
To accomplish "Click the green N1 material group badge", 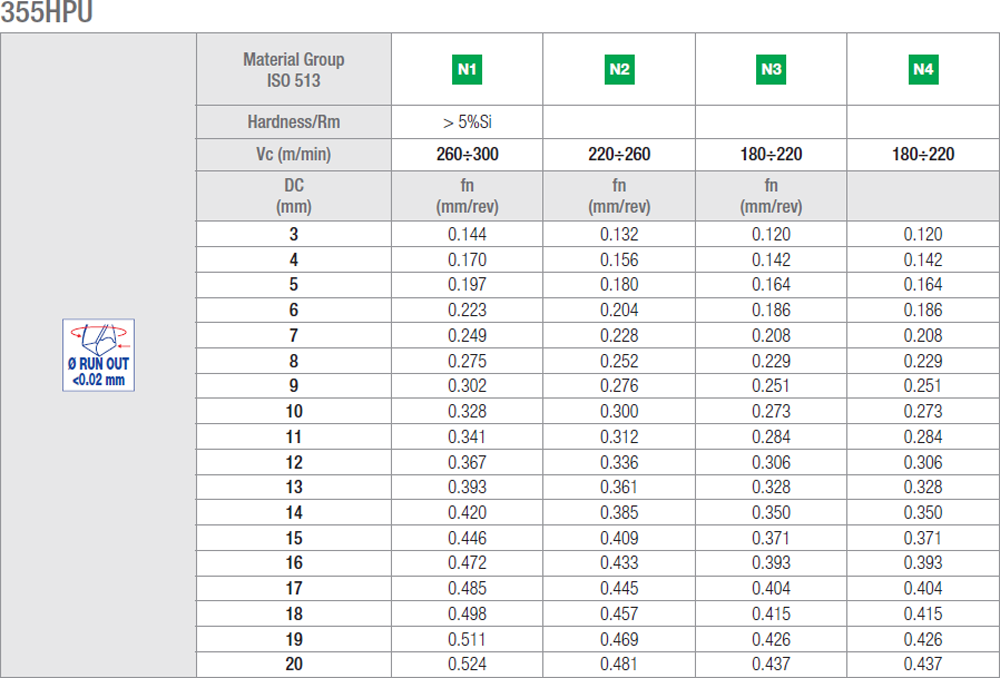I will [467, 70].
